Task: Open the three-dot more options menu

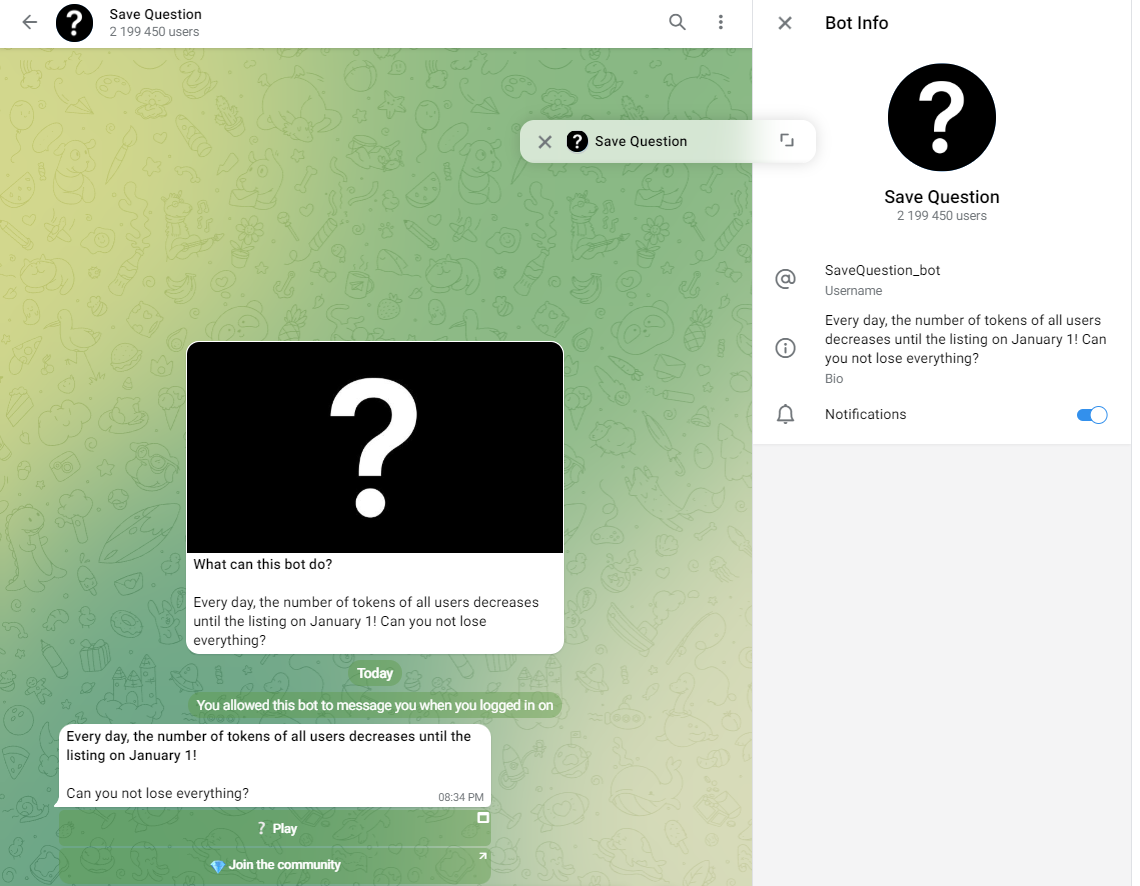Action: 720,22
